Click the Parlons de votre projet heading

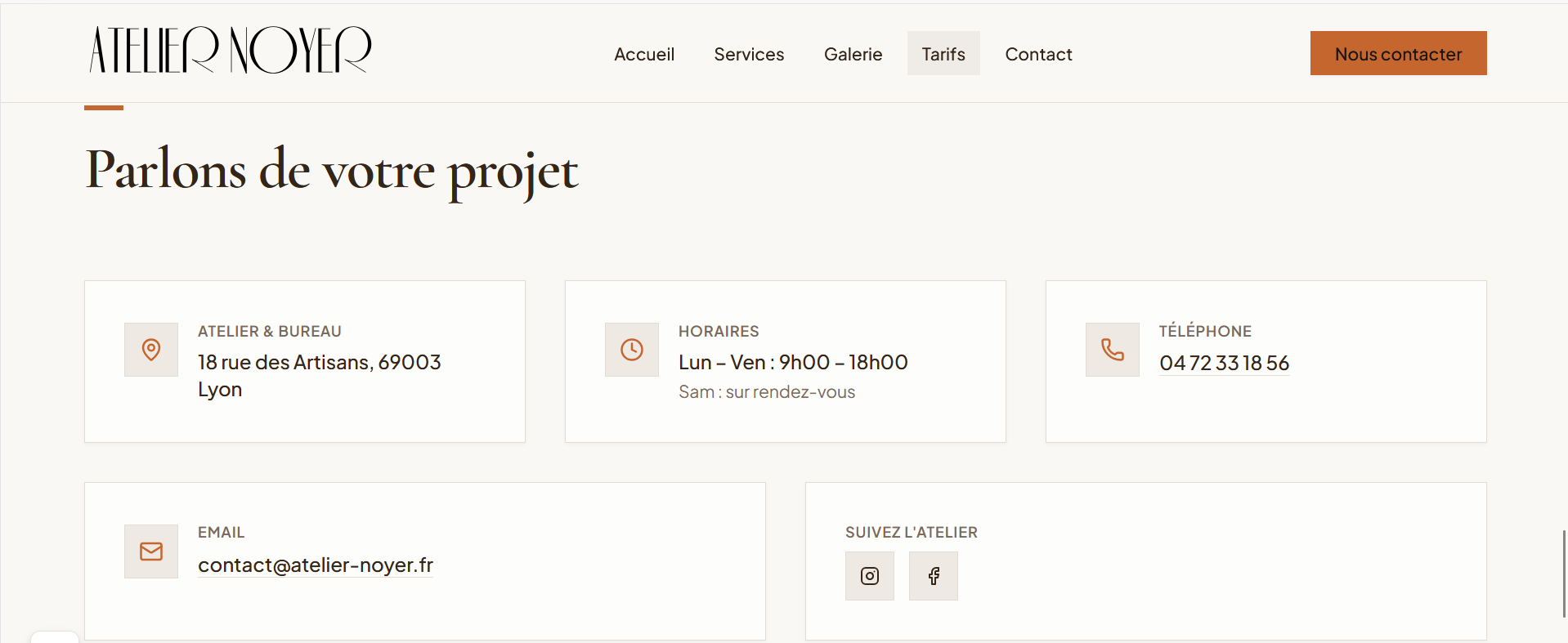pyautogui.click(x=332, y=171)
